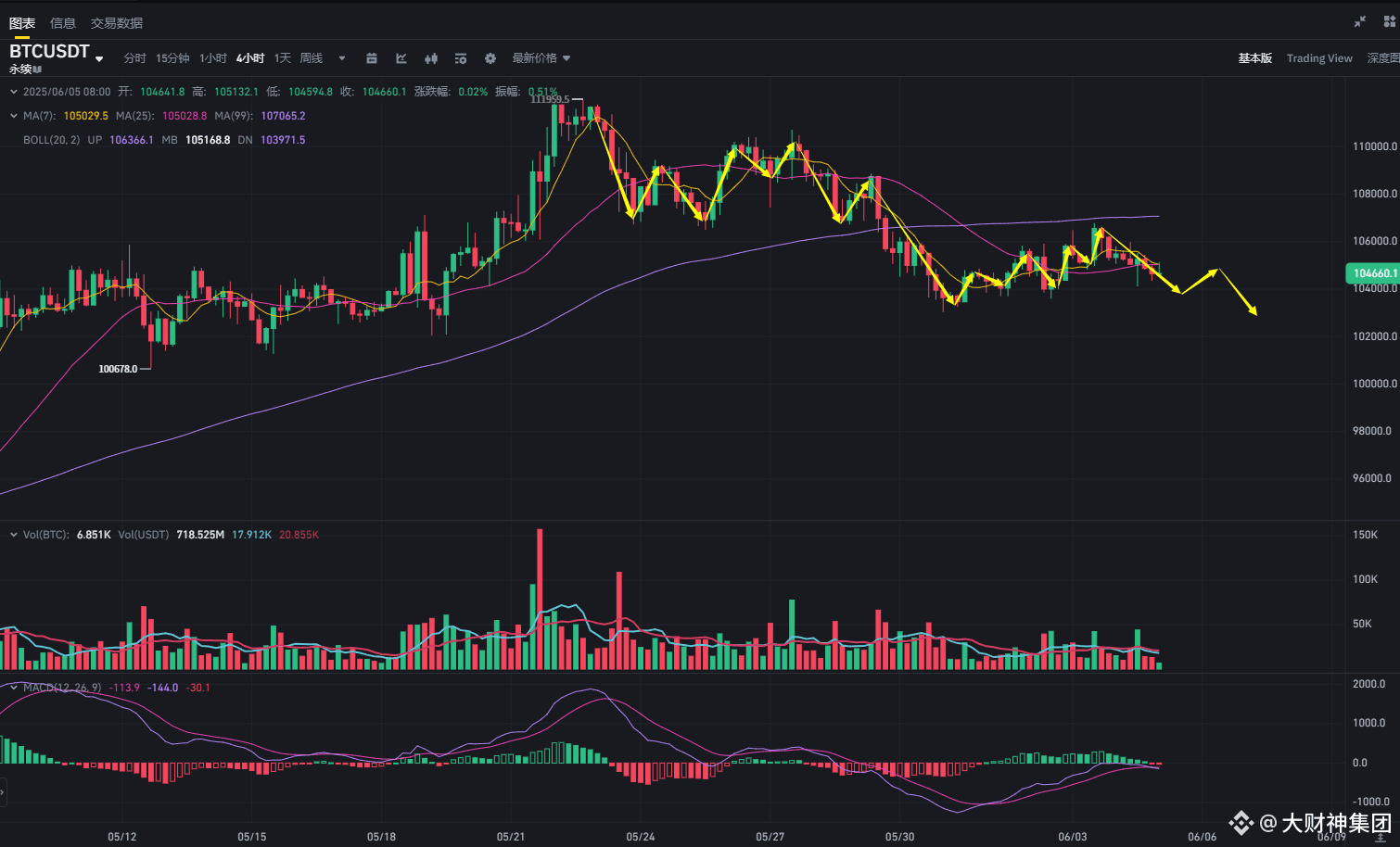Click the BTCUSDT symbol name
Viewport: 1400px width, 847px height.
pos(49,52)
